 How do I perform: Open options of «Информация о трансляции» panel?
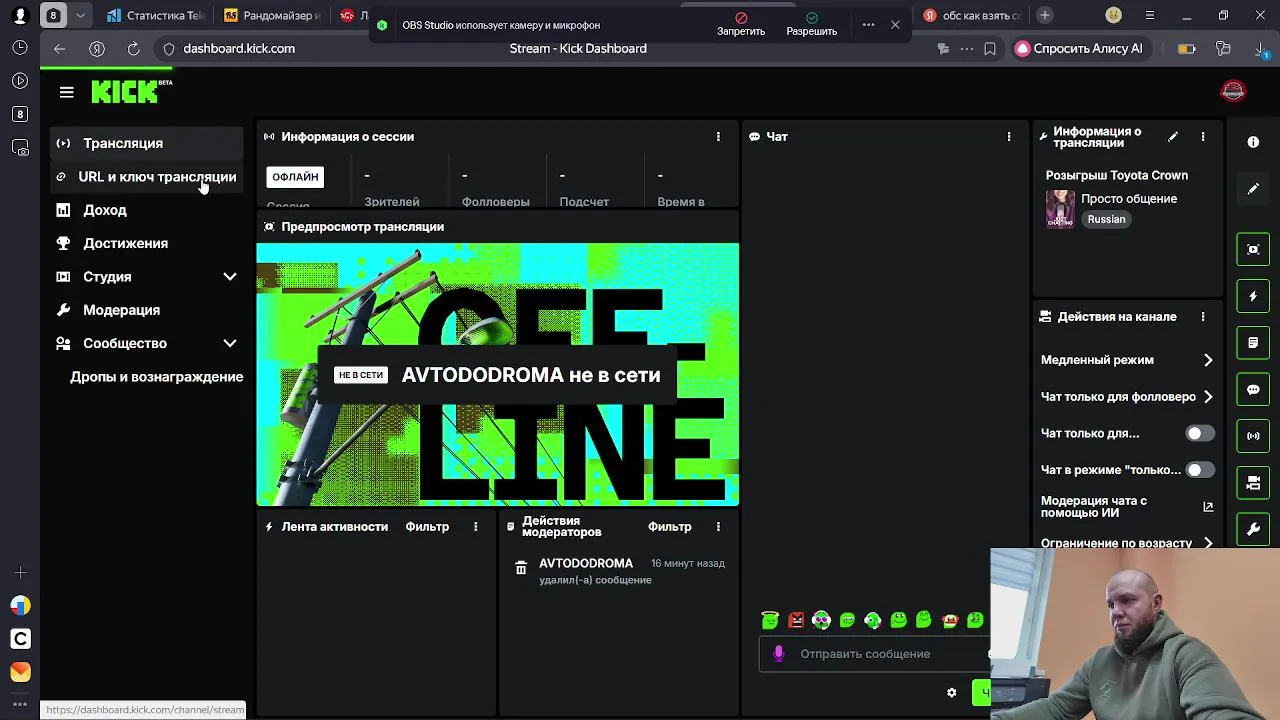tap(1203, 137)
